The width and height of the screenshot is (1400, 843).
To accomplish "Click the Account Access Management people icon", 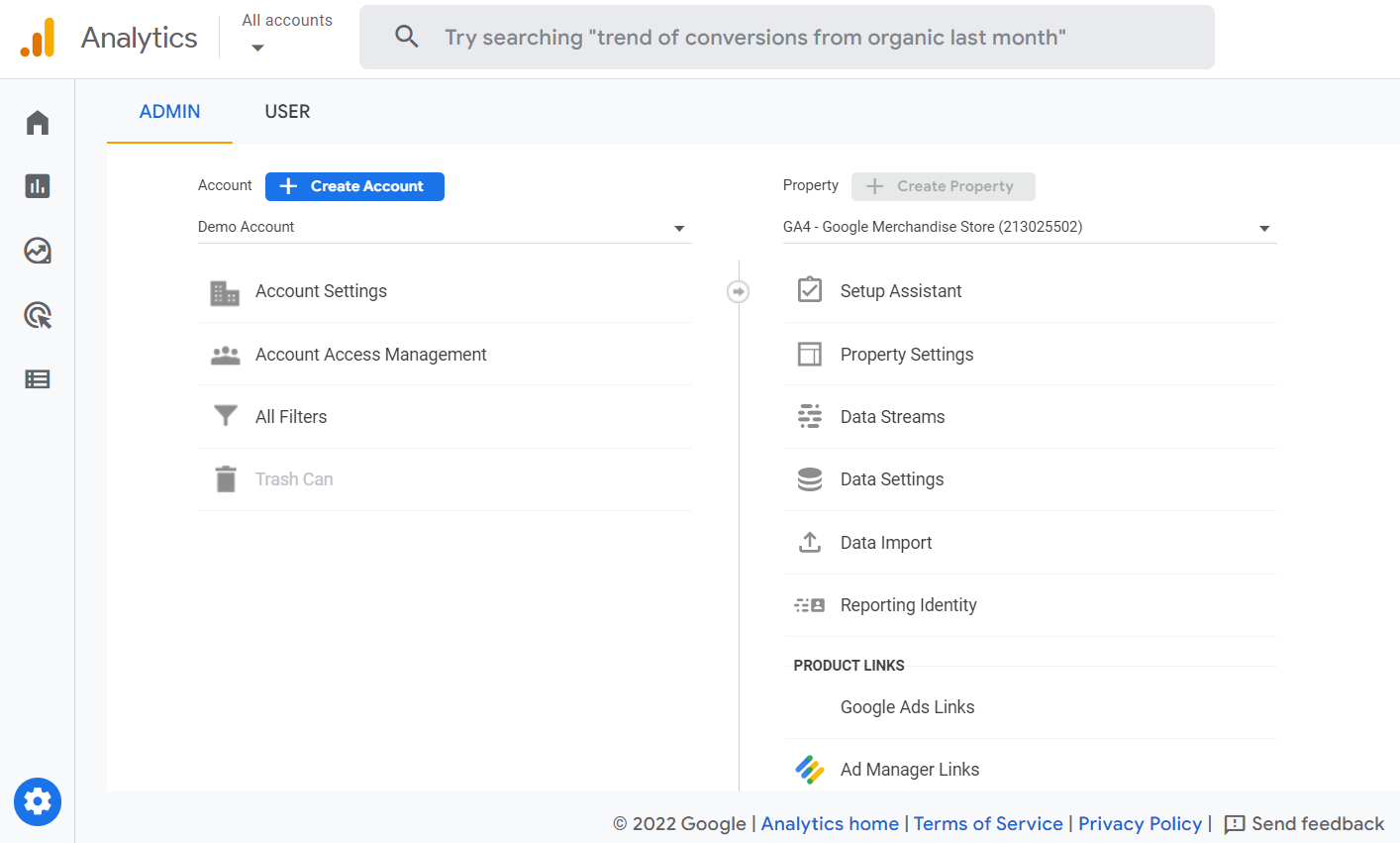I will pos(226,355).
